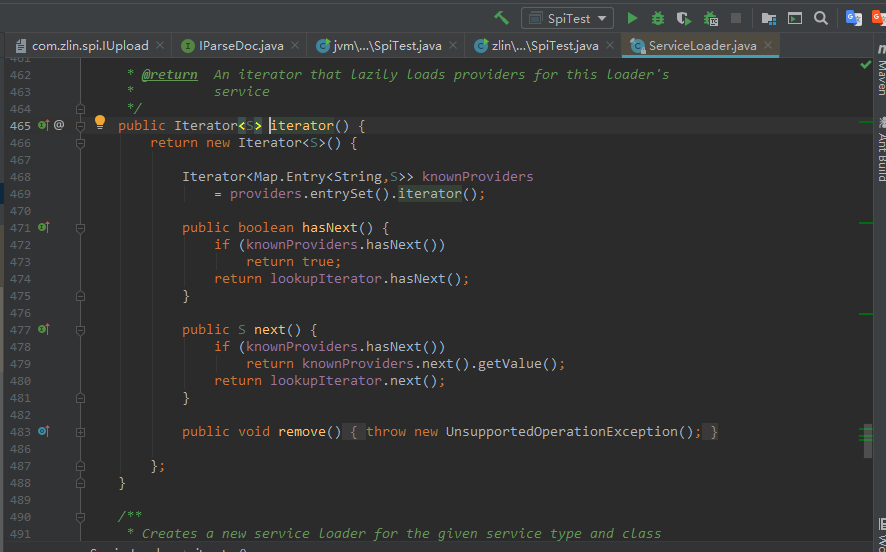Switch to zlin\...\SpiTest.java tab

pyautogui.click(x=545, y=46)
